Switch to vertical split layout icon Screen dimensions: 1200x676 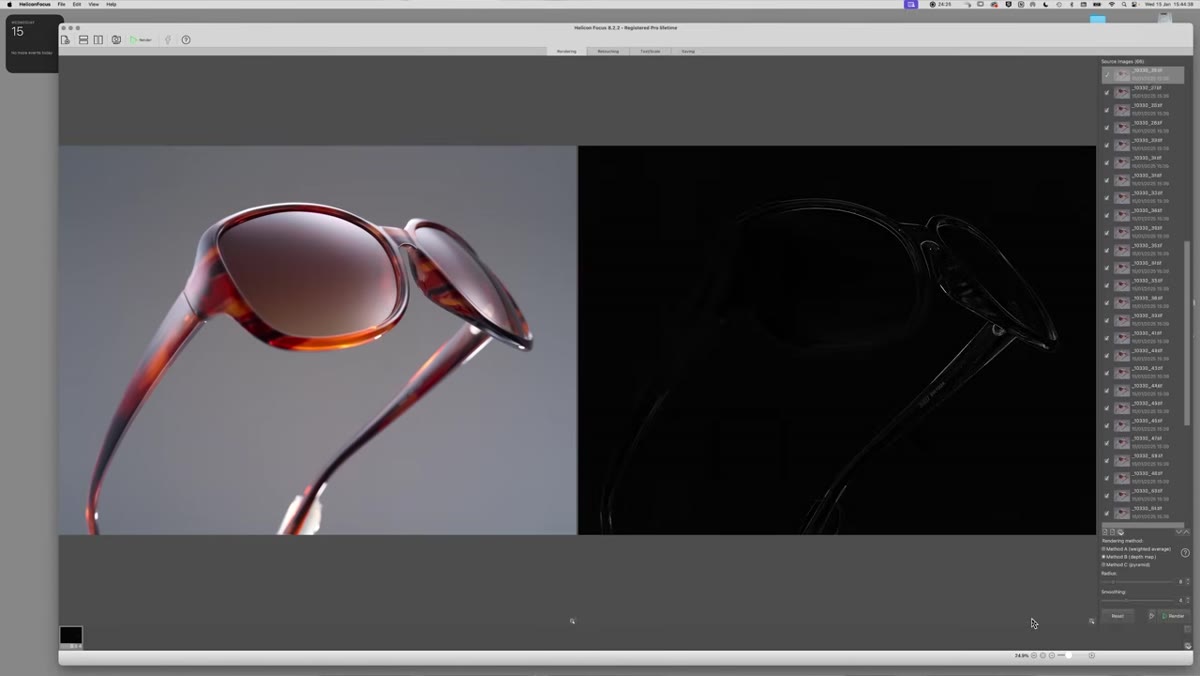point(98,40)
